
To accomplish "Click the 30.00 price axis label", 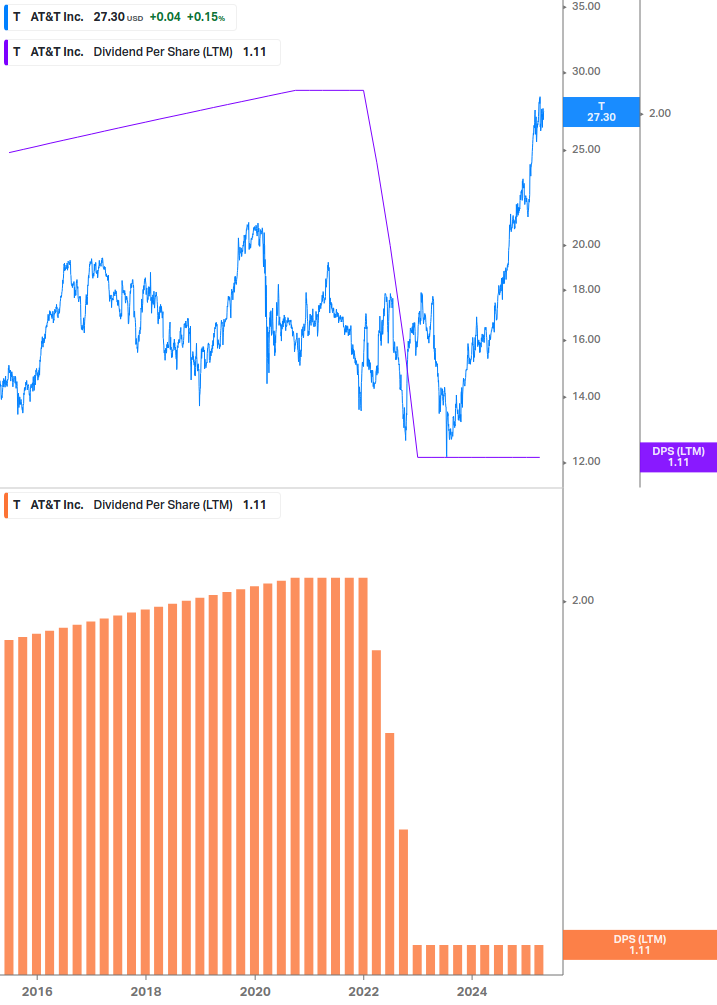I will [x=586, y=71].
